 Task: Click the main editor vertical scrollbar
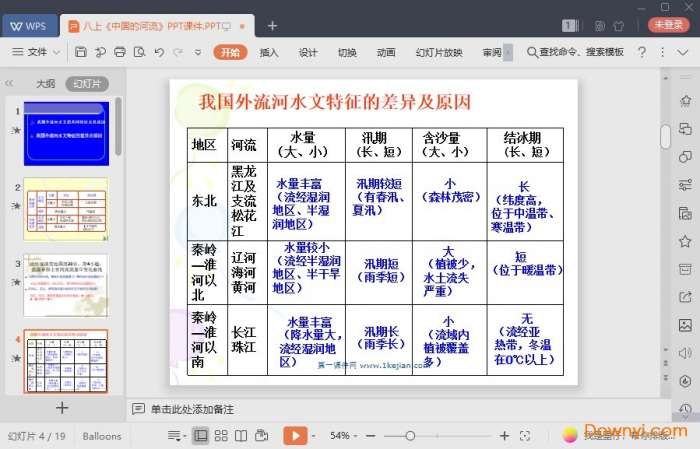click(x=666, y=136)
